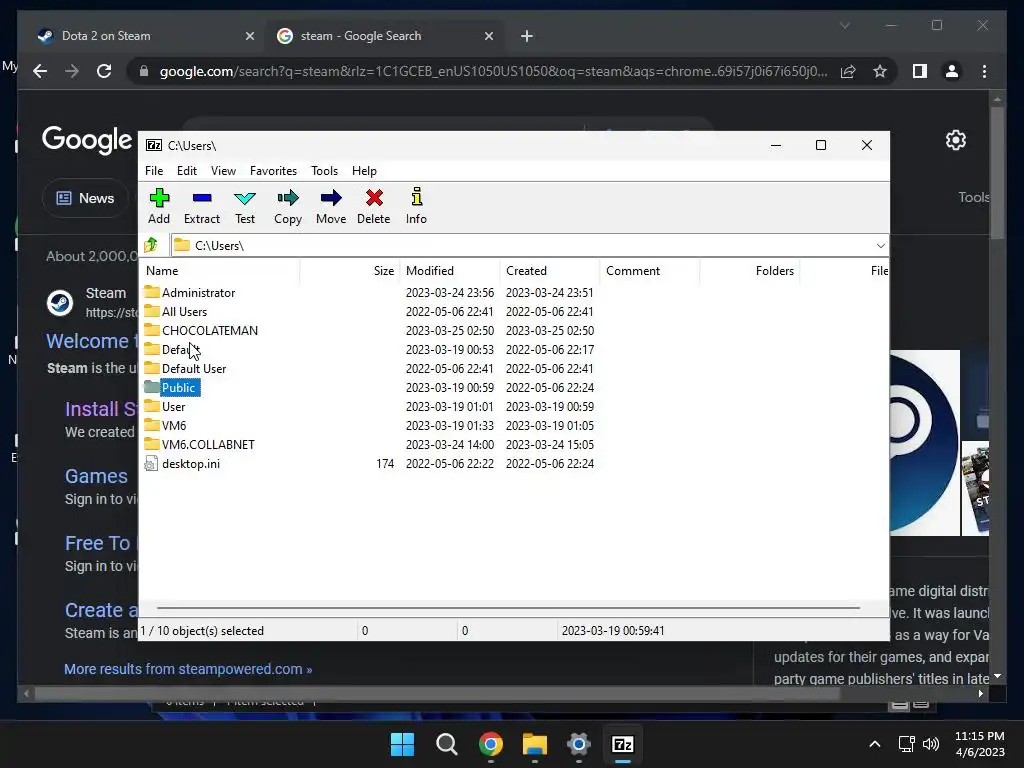The width and height of the screenshot is (1024, 768).
Task: Select the All Users folder row
Action: (x=184, y=312)
